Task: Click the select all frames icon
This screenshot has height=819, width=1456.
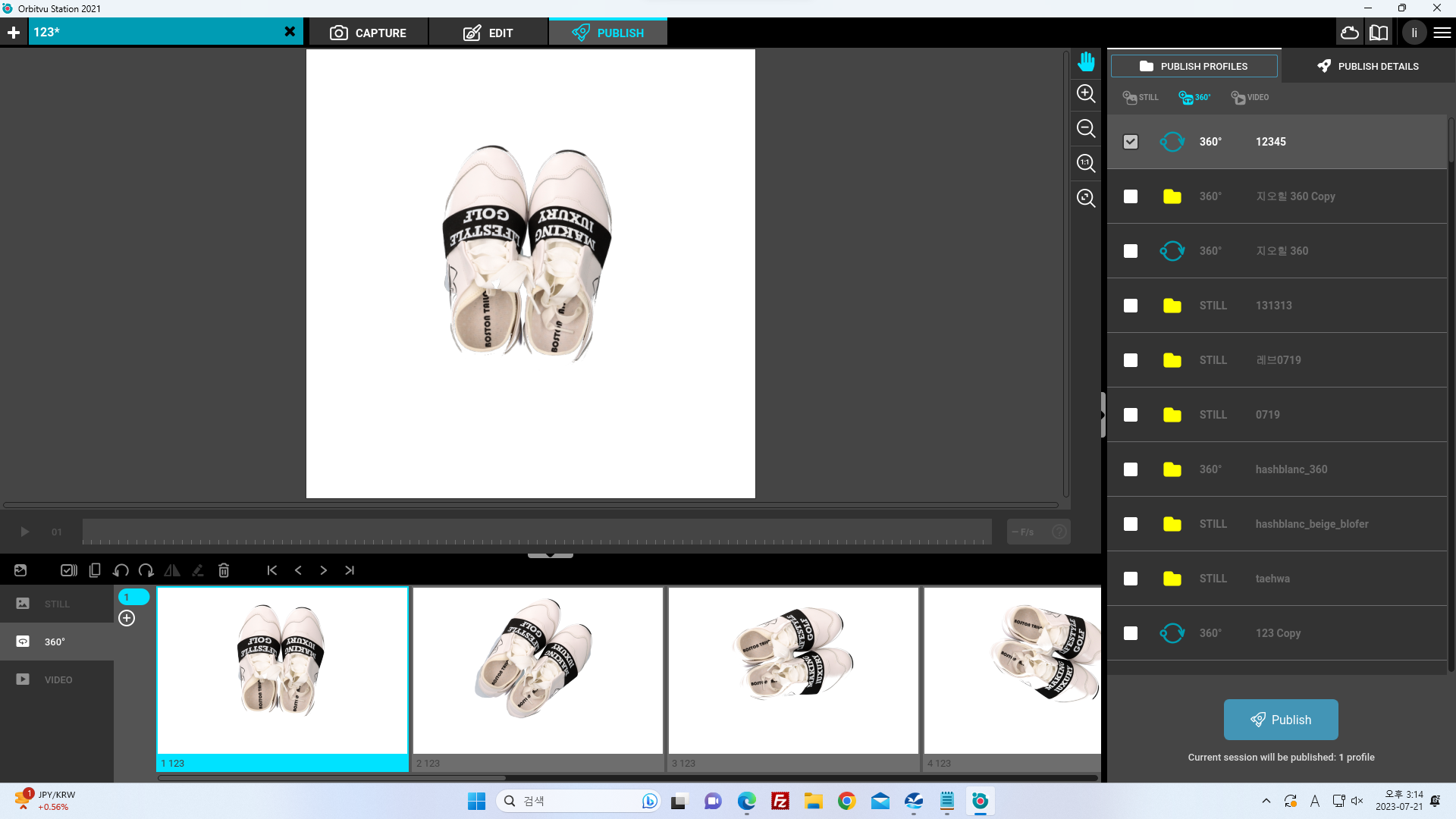Action: click(x=69, y=570)
